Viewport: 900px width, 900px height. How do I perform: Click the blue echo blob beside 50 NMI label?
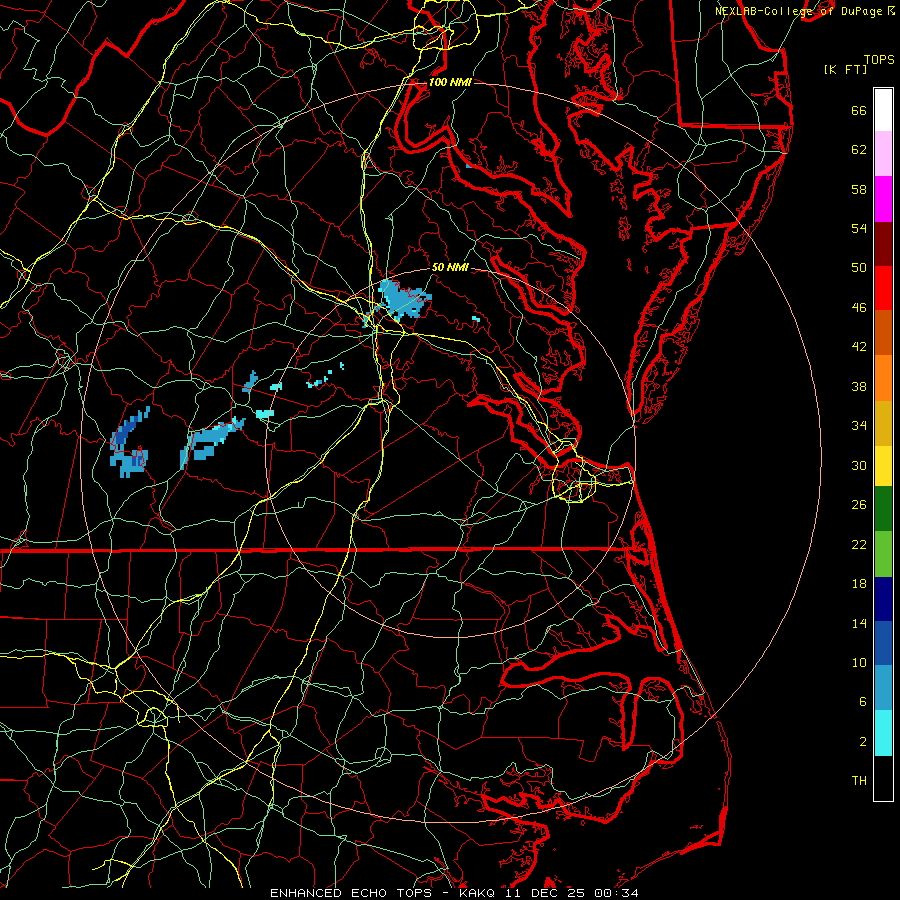click(403, 298)
